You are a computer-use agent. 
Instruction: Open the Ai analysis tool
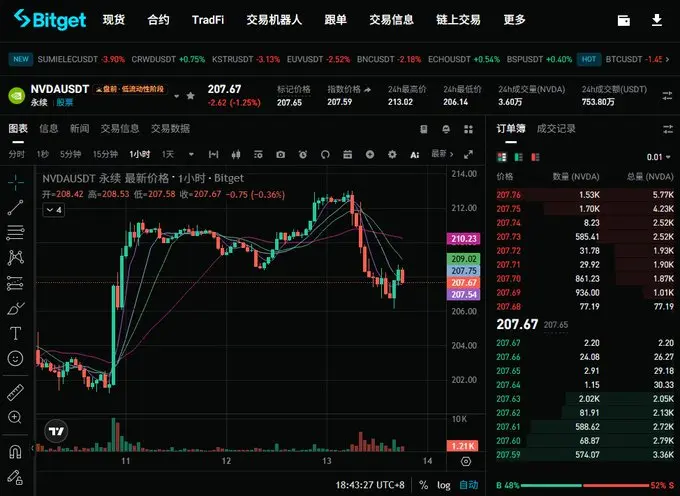click(415, 155)
